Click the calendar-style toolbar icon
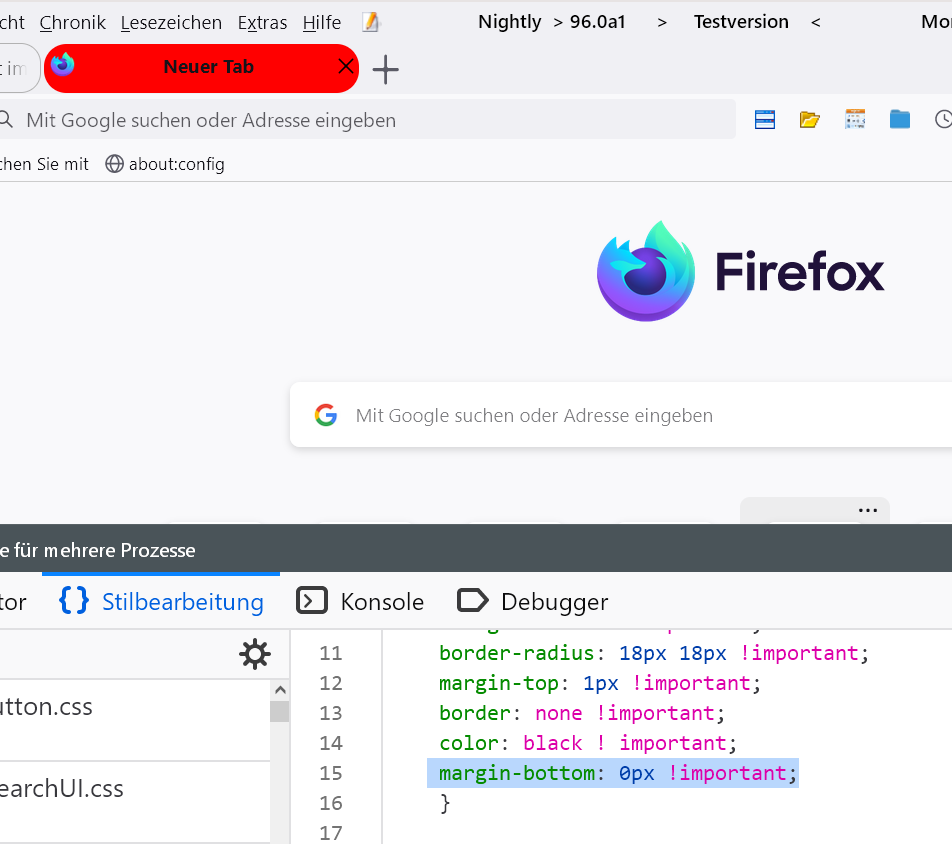 click(x=855, y=120)
